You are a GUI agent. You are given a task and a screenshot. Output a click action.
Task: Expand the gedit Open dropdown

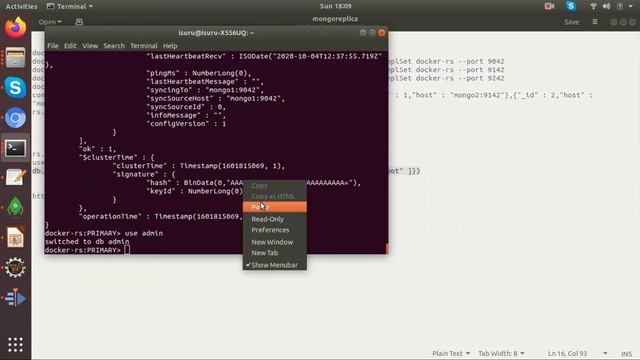click(50, 22)
